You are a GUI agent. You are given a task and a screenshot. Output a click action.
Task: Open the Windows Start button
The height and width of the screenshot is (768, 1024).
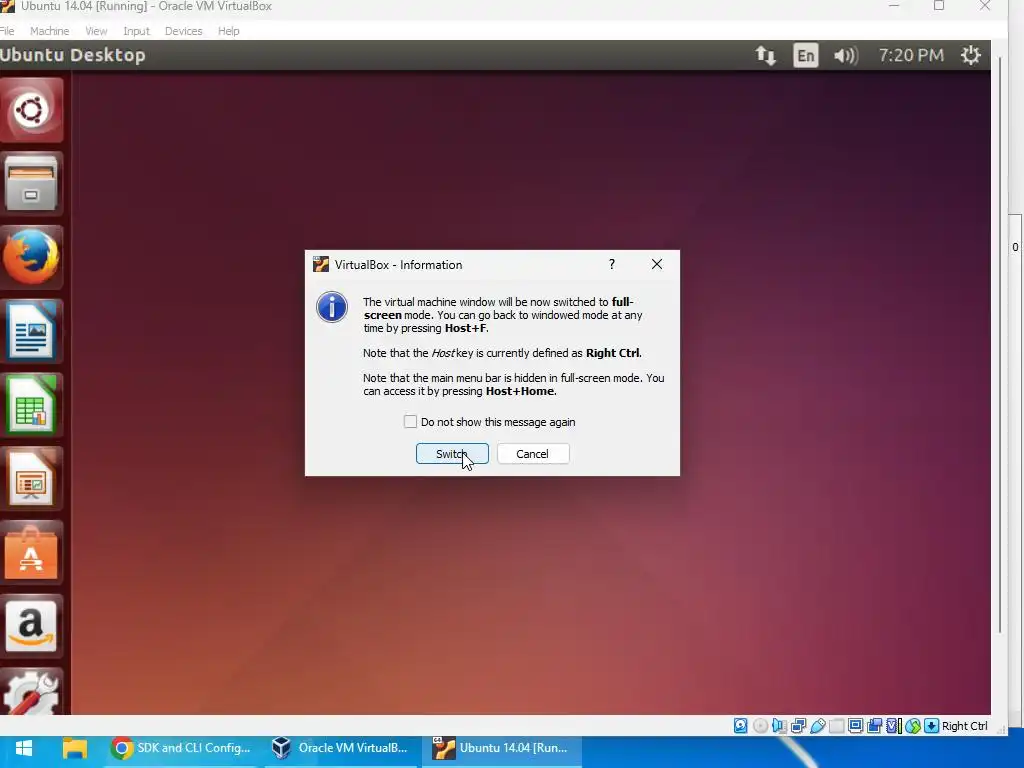point(24,748)
